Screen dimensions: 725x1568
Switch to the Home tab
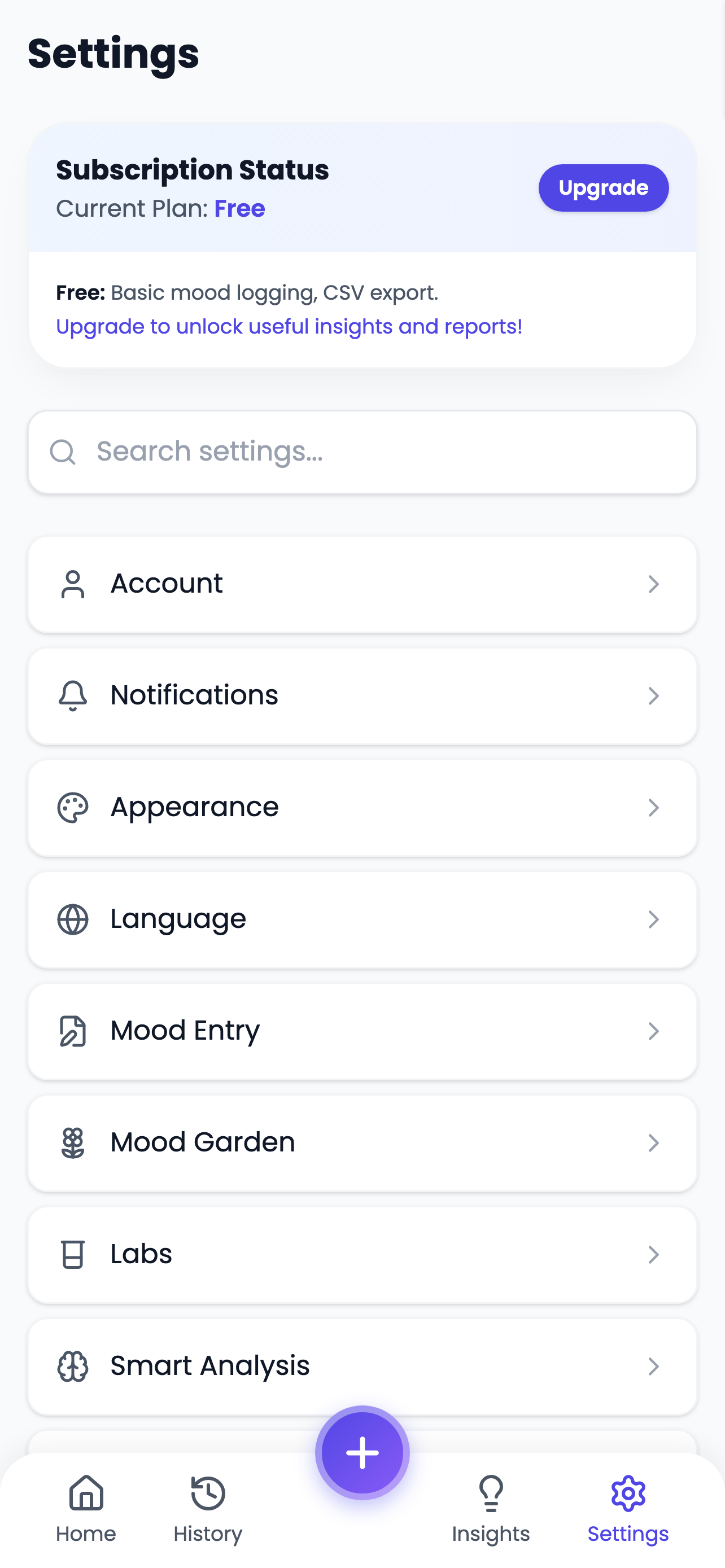(86, 1509)
